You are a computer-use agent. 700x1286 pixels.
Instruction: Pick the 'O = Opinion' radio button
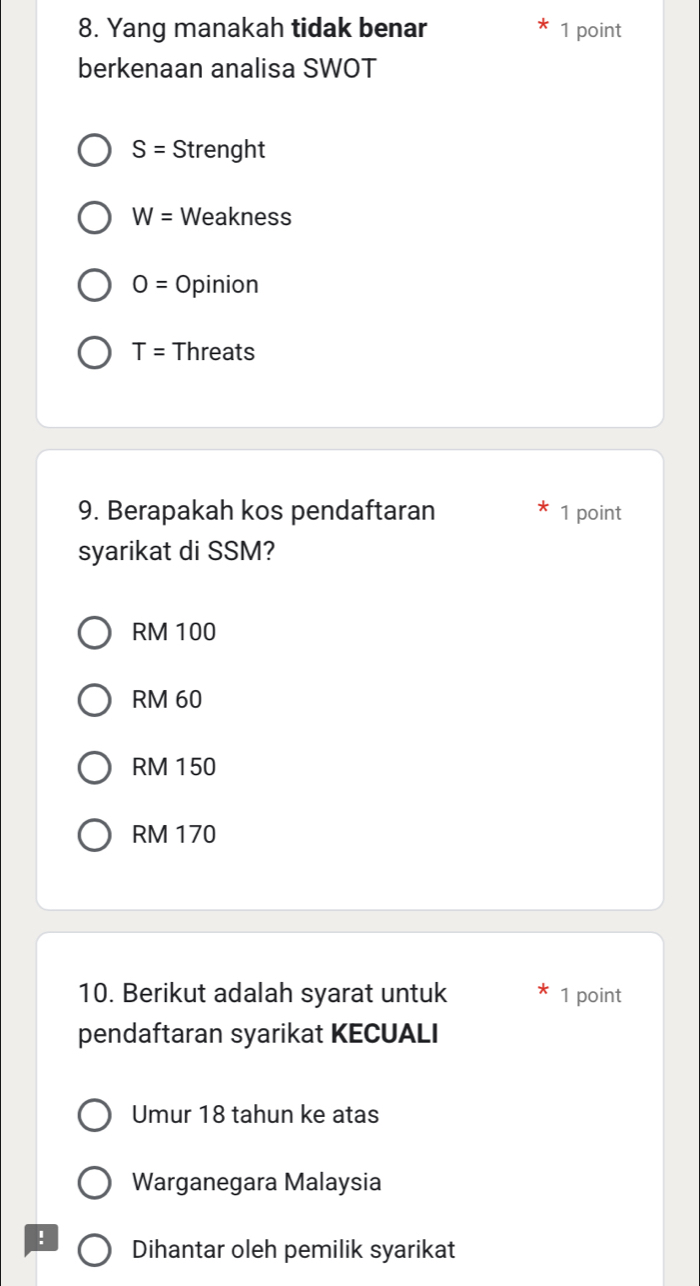click(x=95, y=285)
